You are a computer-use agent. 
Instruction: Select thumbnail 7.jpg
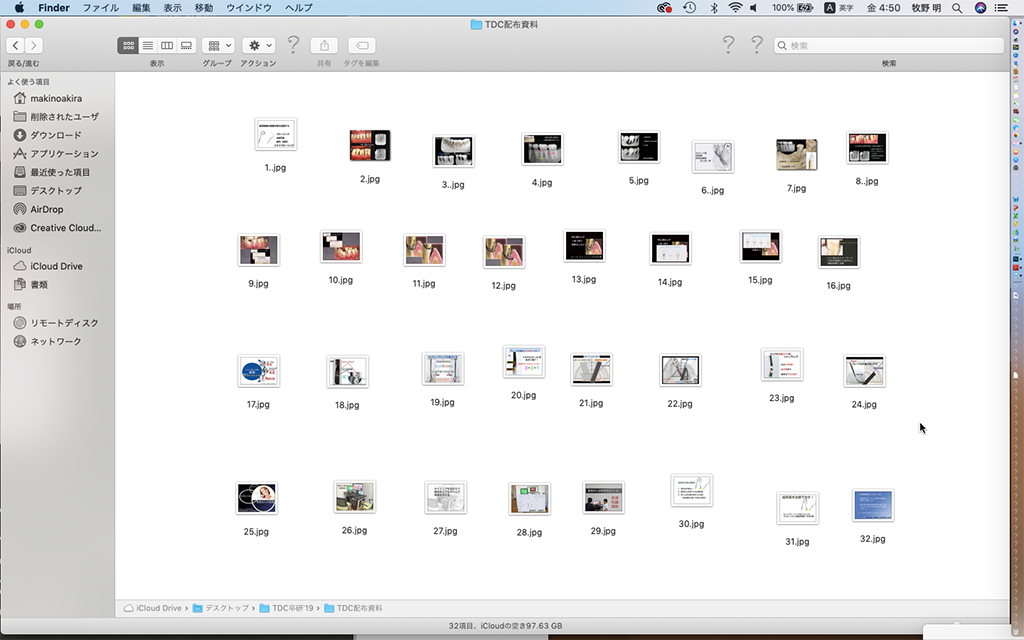pyautogui.click(x=796, y=155)
